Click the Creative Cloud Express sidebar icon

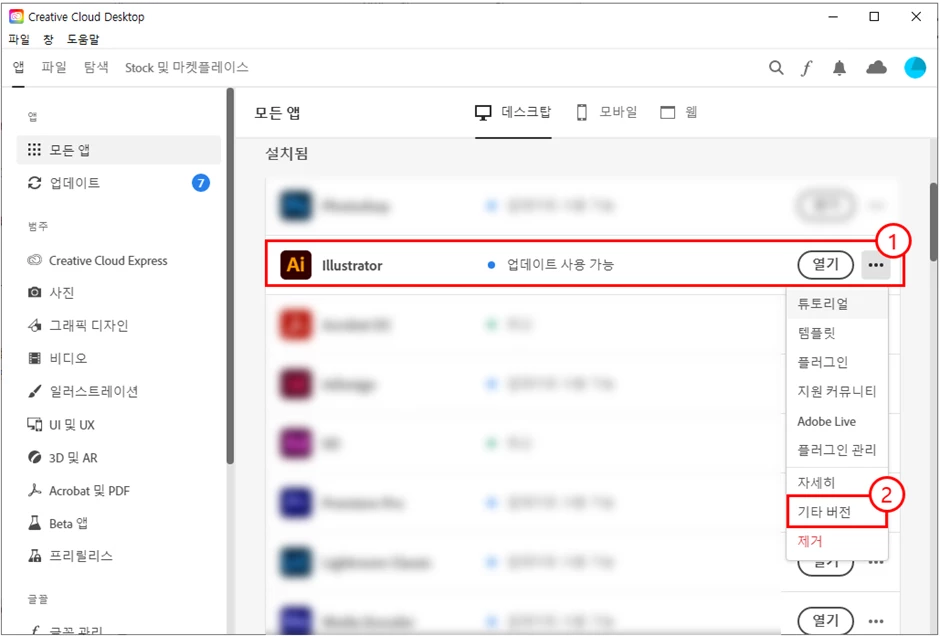pyautogui.click(x=35, y=260)
